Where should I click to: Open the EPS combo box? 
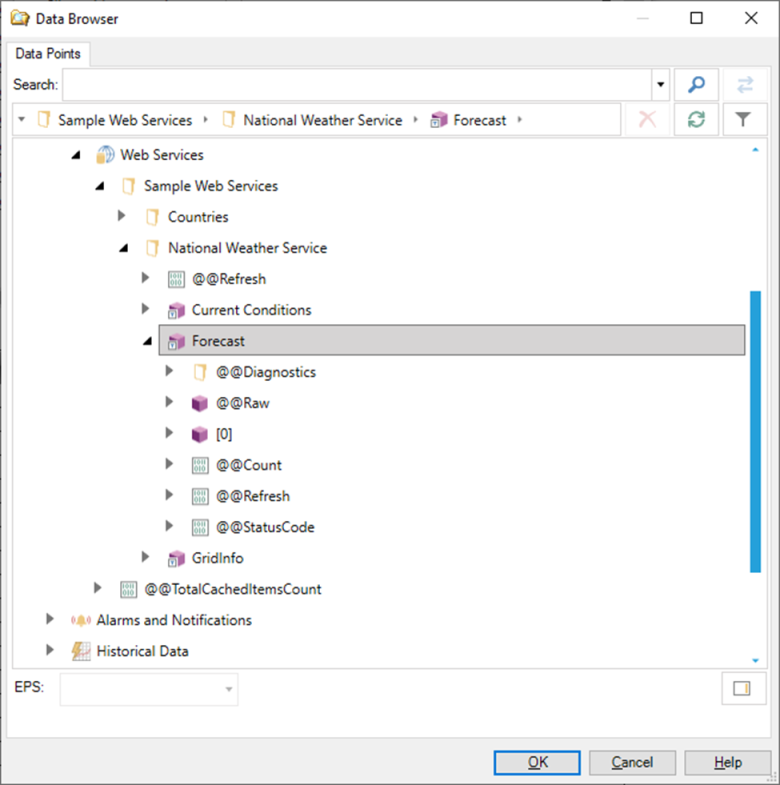point(149,689)
